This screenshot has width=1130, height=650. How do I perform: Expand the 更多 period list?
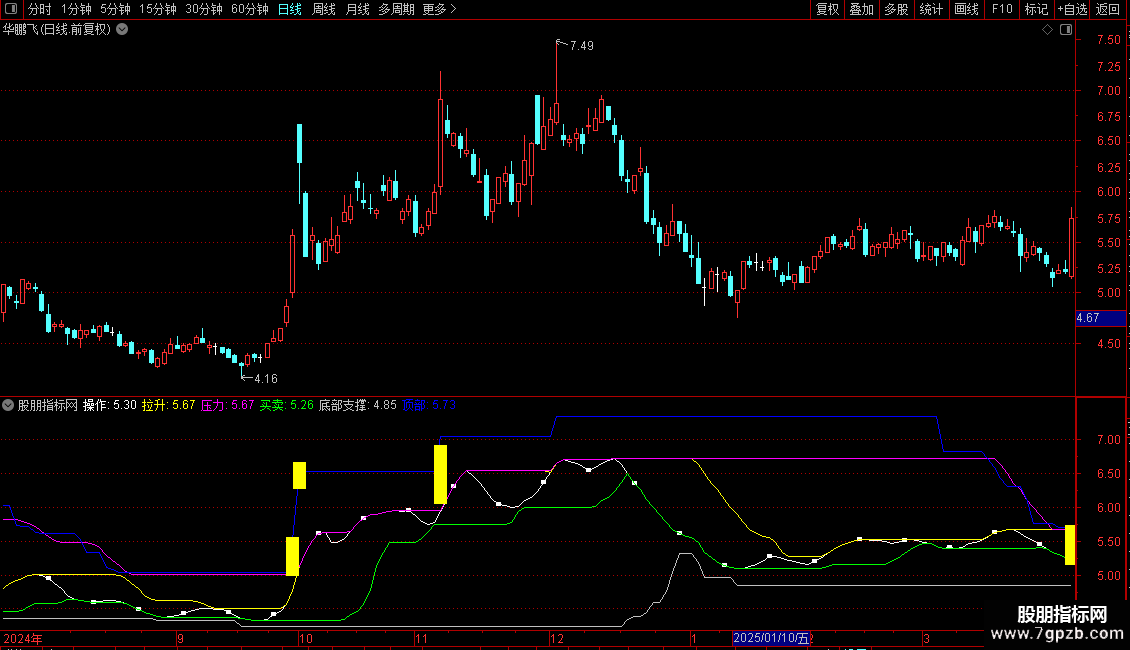pyautogui.click(x=439, y=9)
